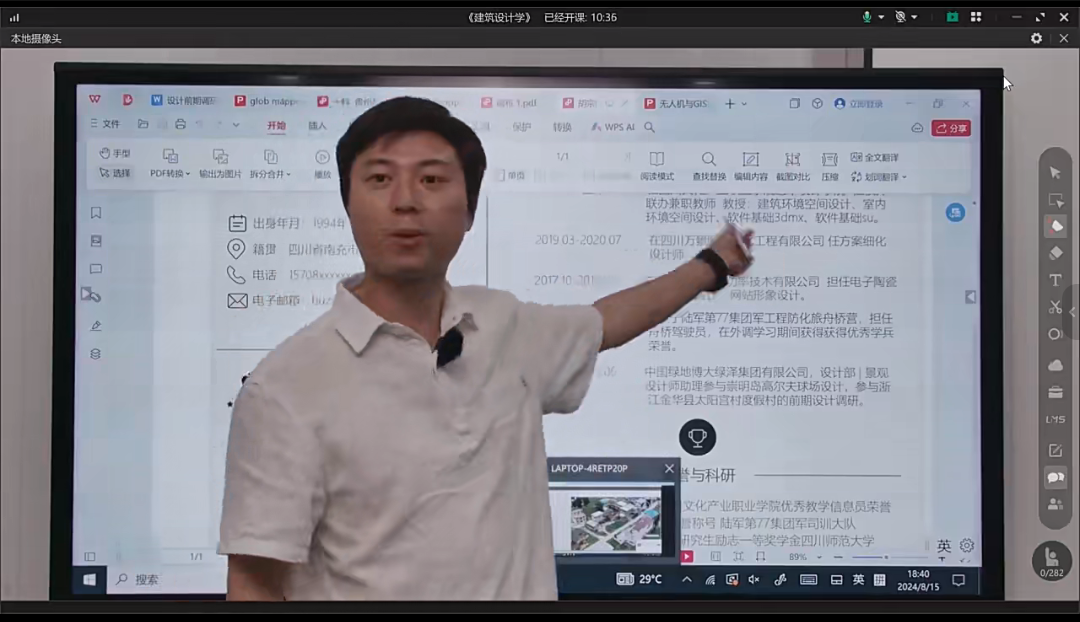Check the network signal bars icon
The height and width of the screenshot is (622, 1080).
click(x=14, y=17)
